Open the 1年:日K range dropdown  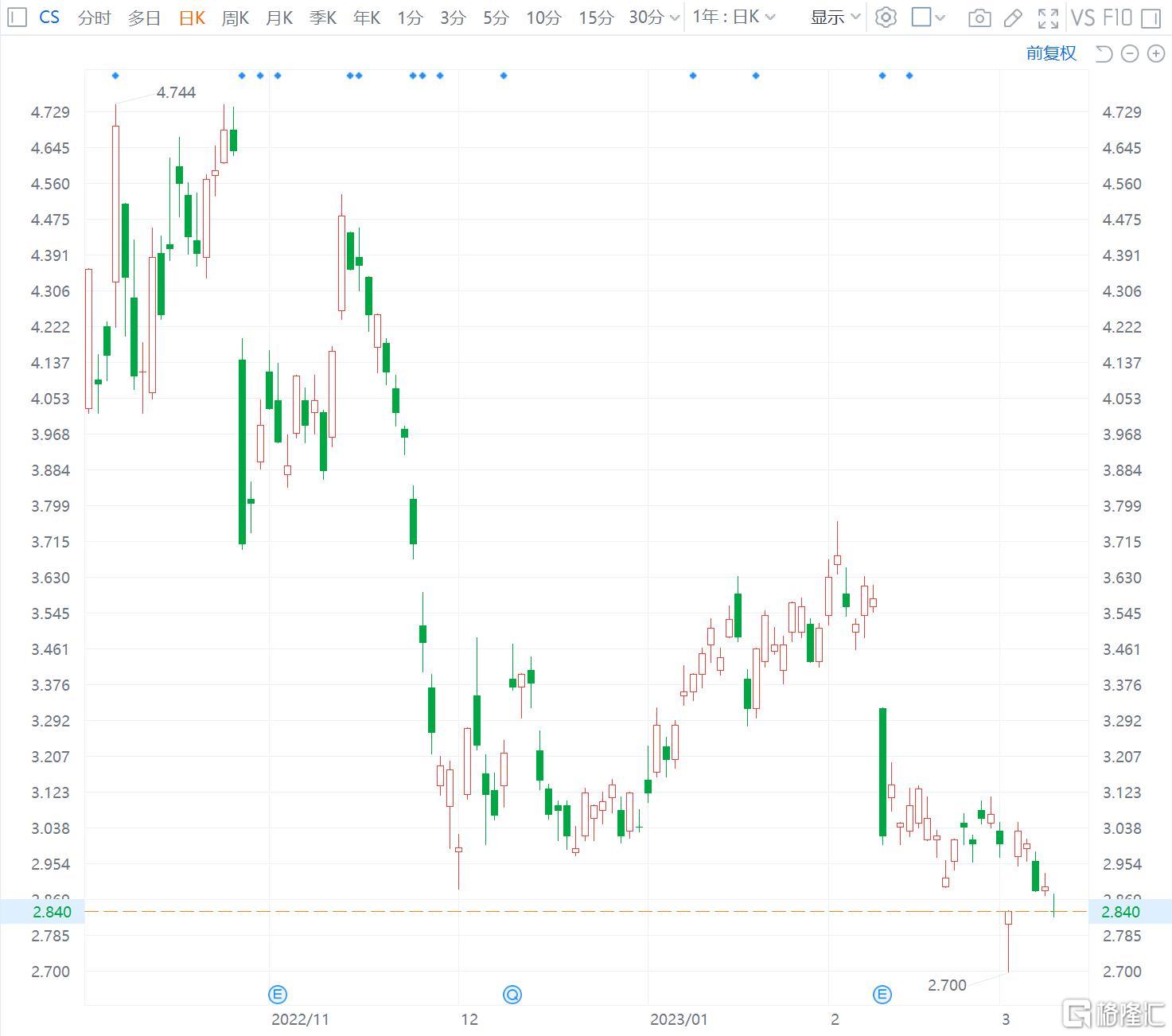click(x=733, y=17)
